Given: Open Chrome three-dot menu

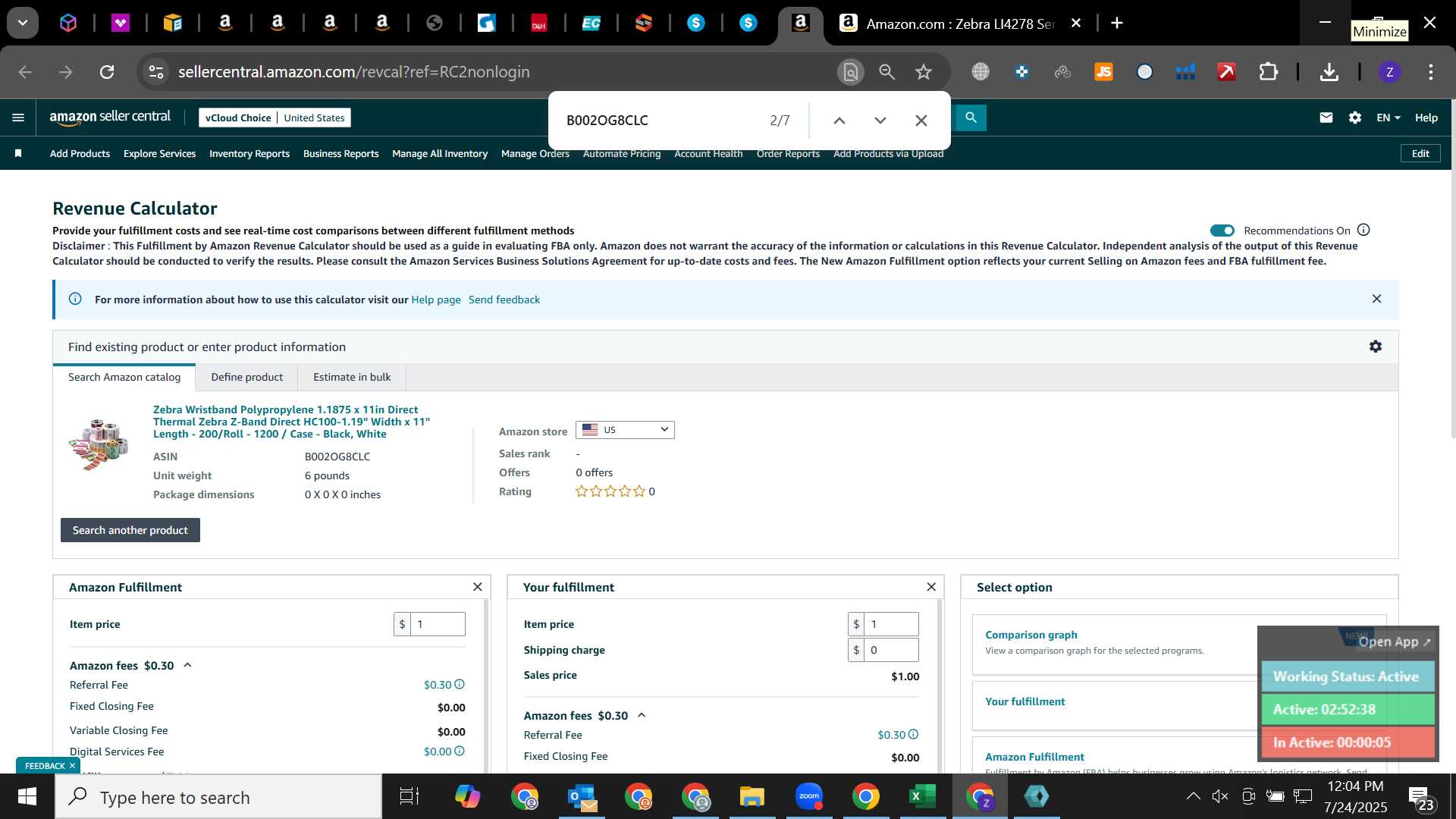Looking at the screenshot, I should coord(1430,72).
